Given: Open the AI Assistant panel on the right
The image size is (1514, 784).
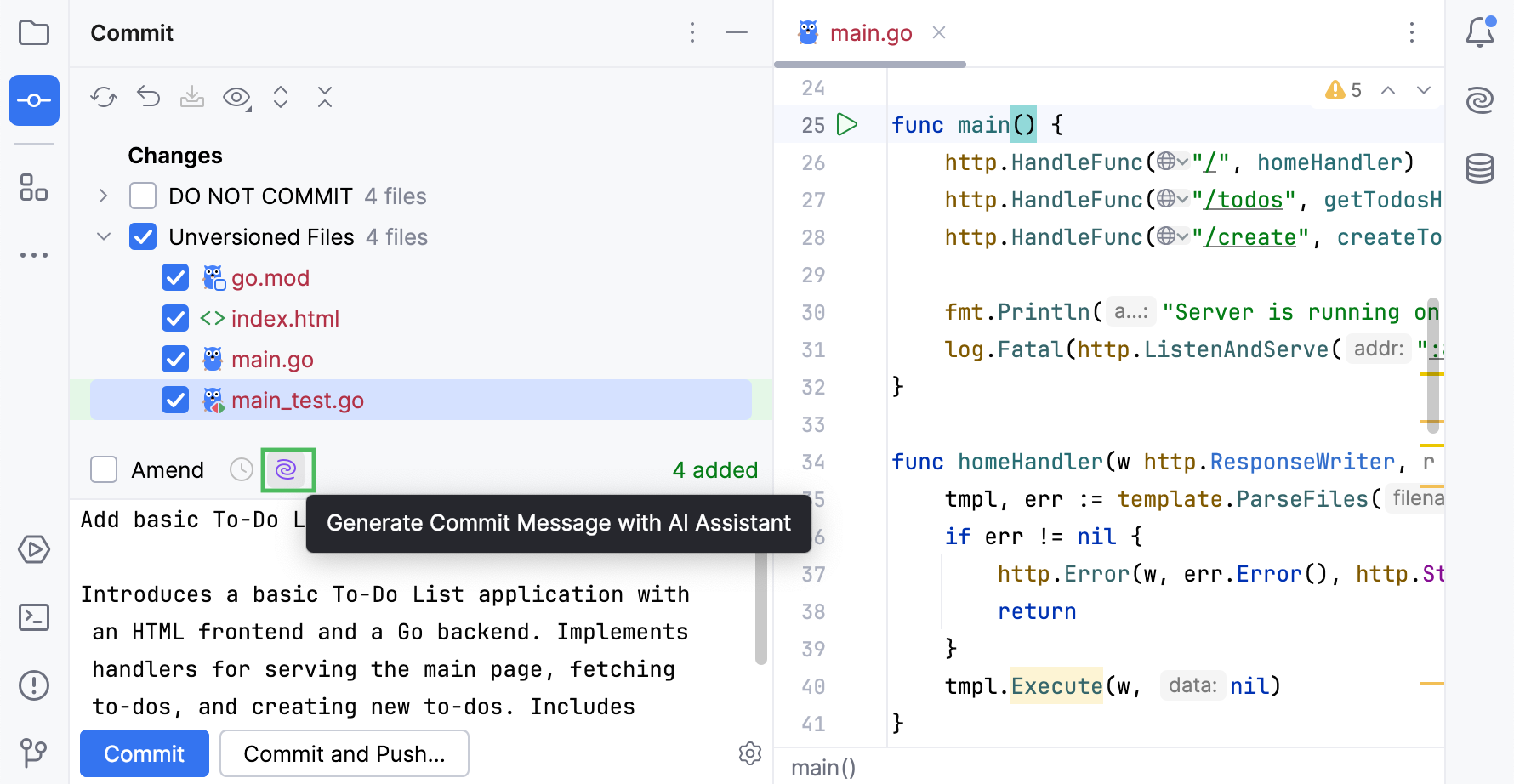Looking at the screenshot, I should point(1480,99).
